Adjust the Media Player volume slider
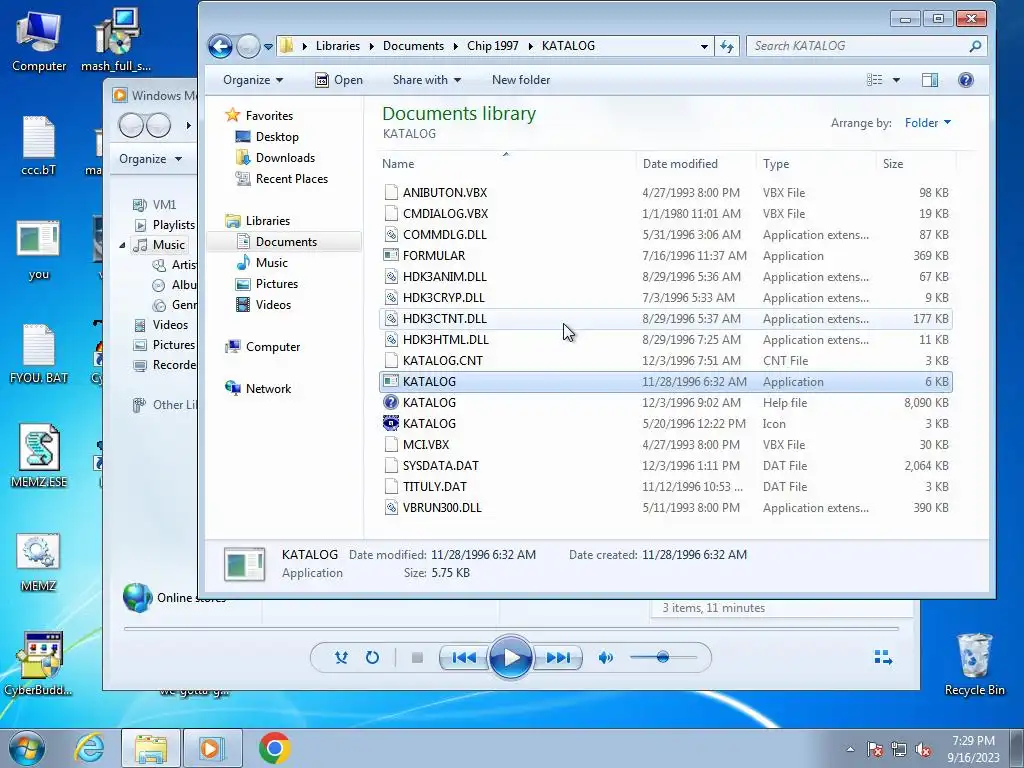 point(663,658)
